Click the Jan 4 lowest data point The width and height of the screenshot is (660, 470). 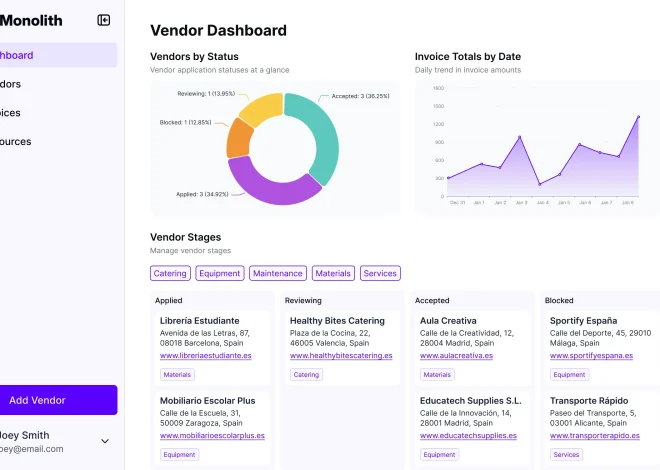pos(540,184)
